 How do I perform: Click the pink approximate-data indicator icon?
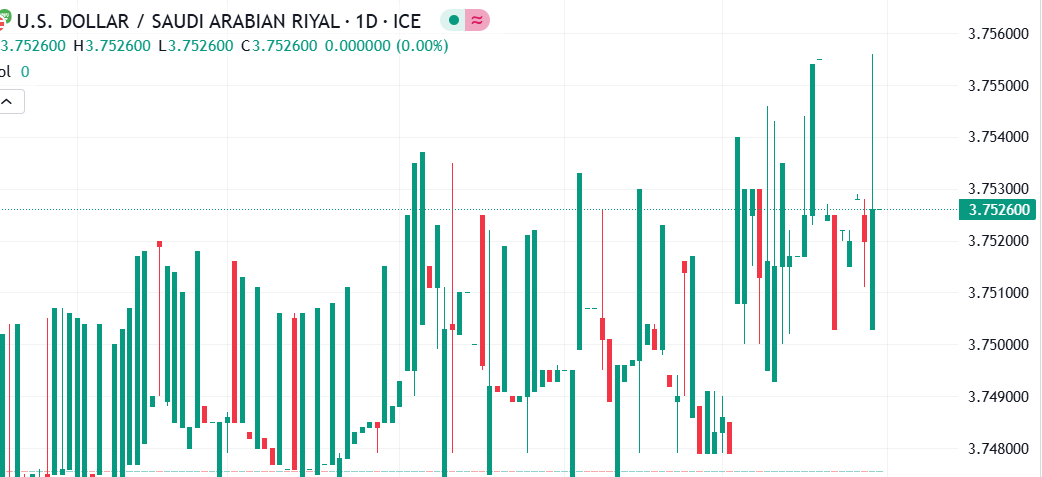pos(477,21)
